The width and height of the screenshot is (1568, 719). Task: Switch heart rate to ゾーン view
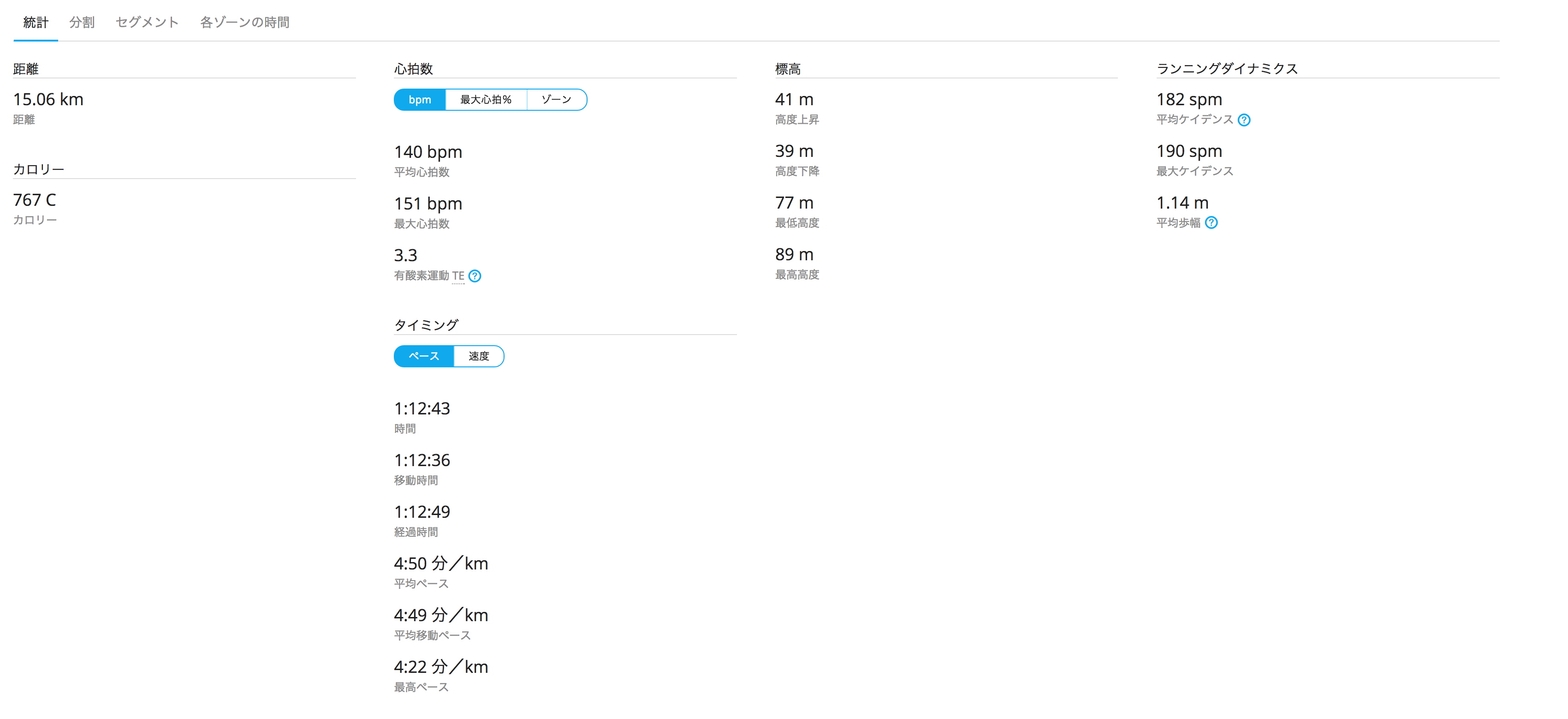(556, 100)
